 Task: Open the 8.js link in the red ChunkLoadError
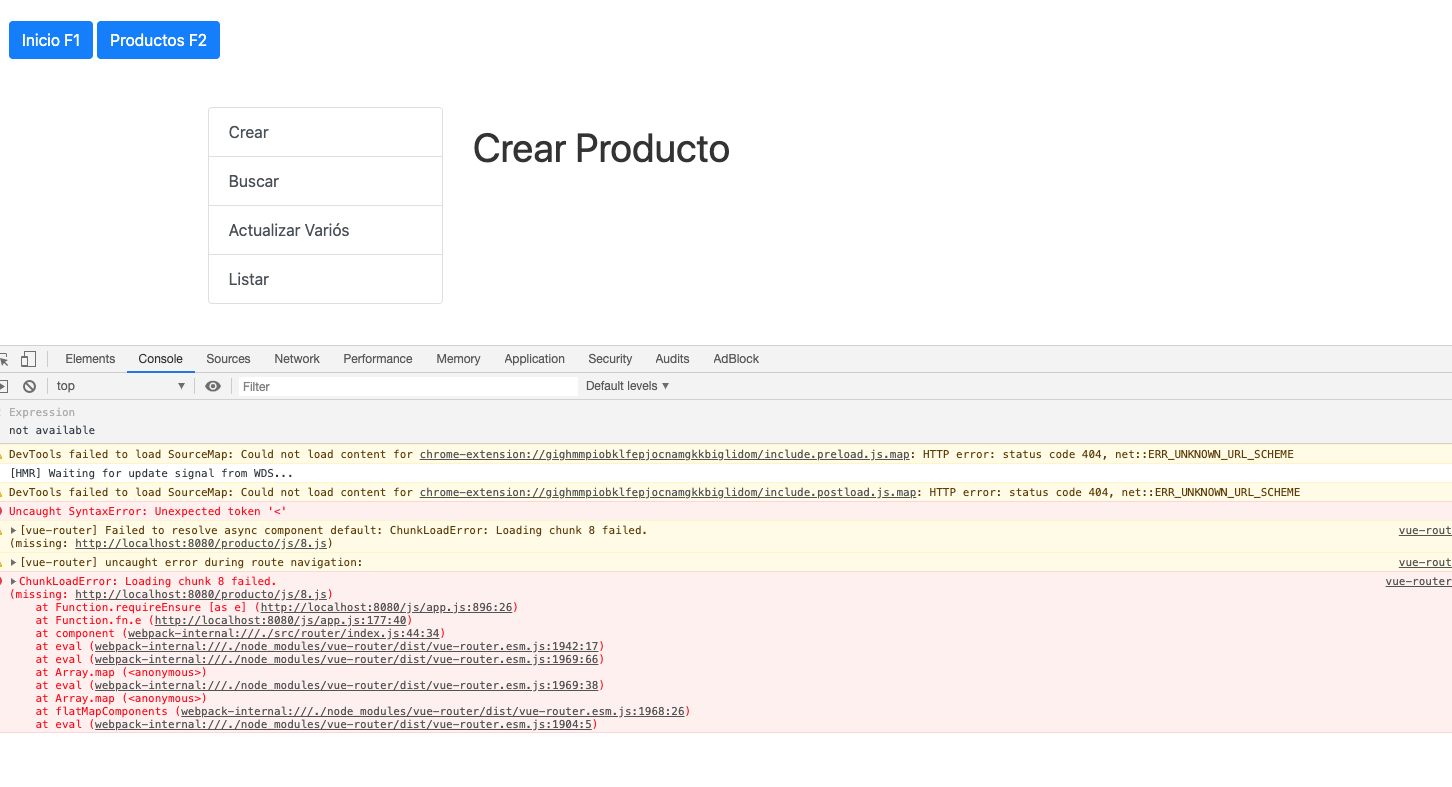[x=201, y=595]
